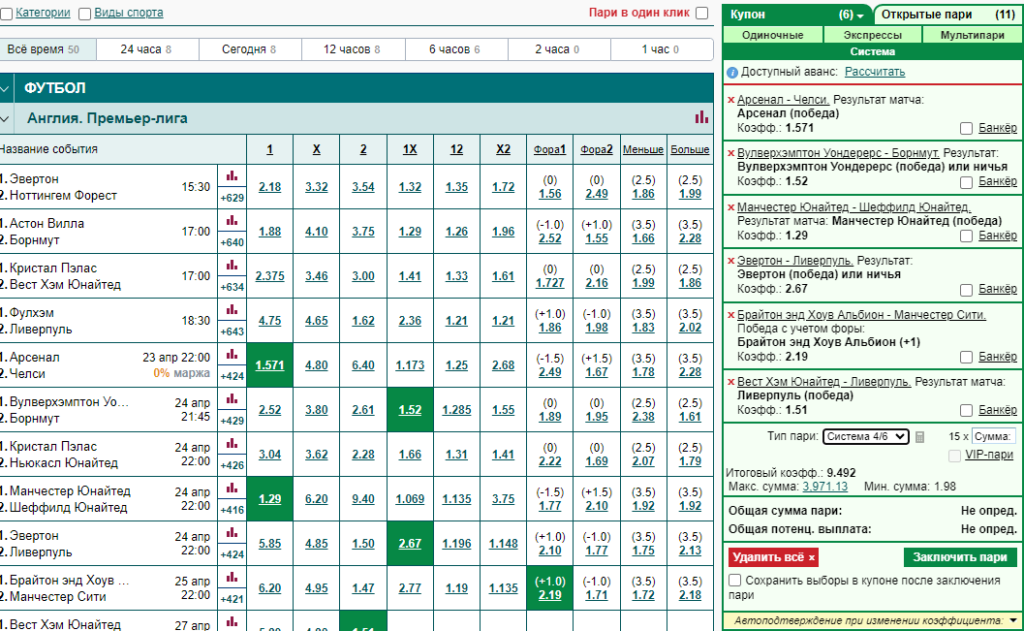Select odds 1.62 for Liverpool win at Fulham
Screen dimensions: 1024x631
pyautogui.click(x=363, y=321)
